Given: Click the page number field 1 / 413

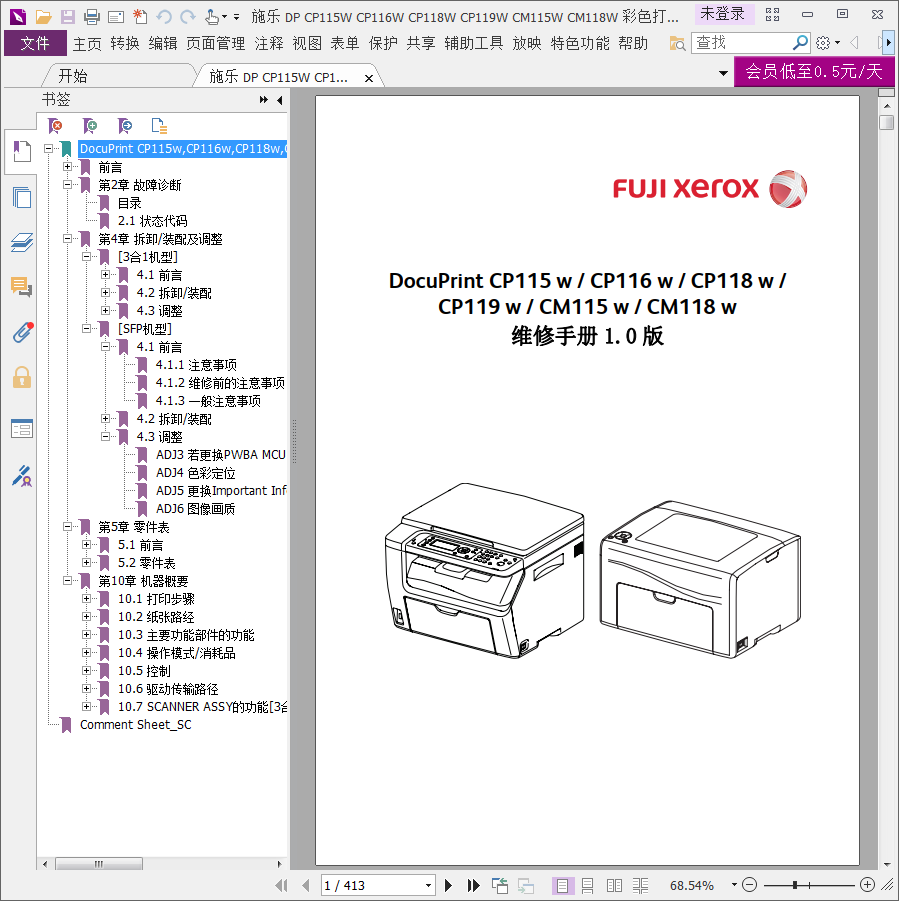Looking at the screenshot, I should click(x=372, y=885).
